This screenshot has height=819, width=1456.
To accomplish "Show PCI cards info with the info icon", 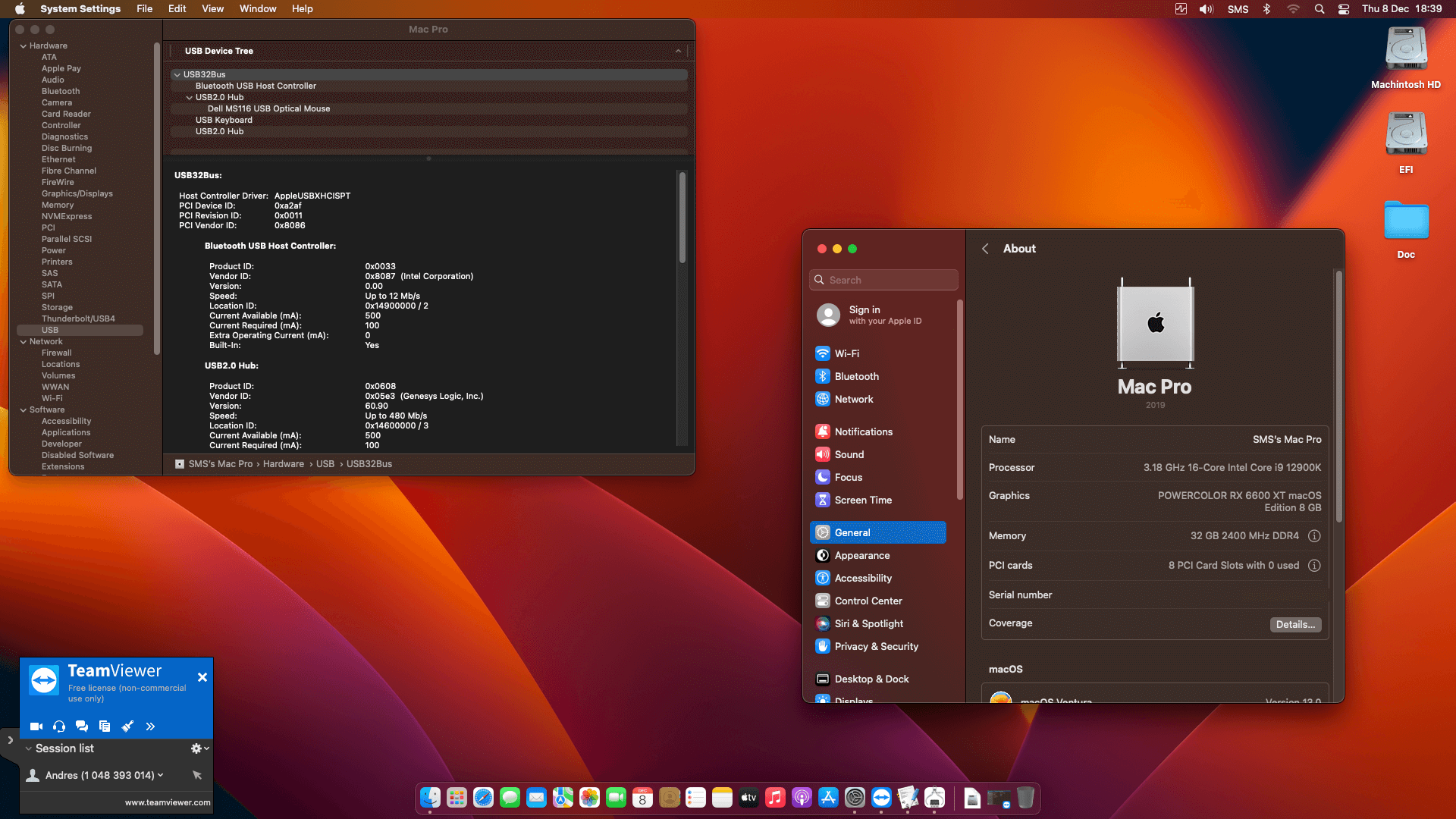I will tap(1314, 566).
